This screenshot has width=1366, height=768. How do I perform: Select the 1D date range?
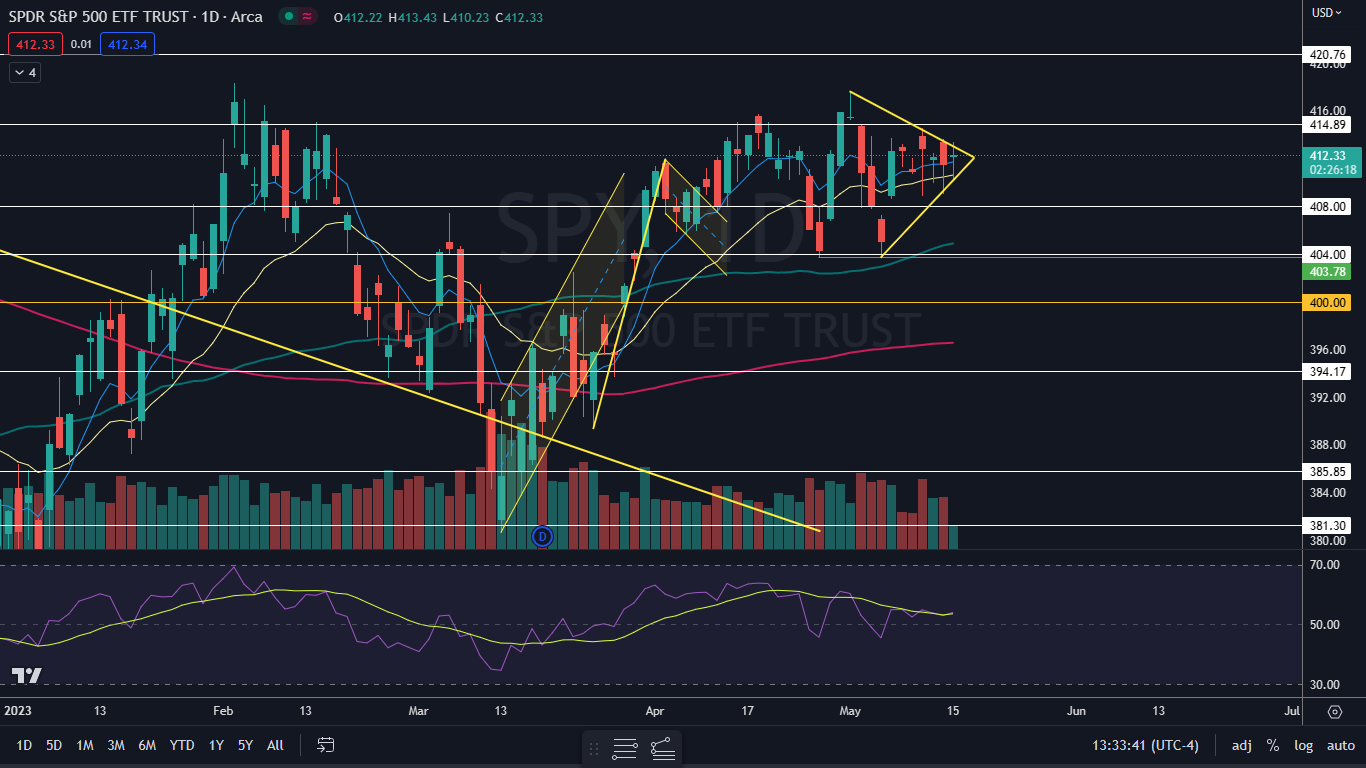(24, 745)
